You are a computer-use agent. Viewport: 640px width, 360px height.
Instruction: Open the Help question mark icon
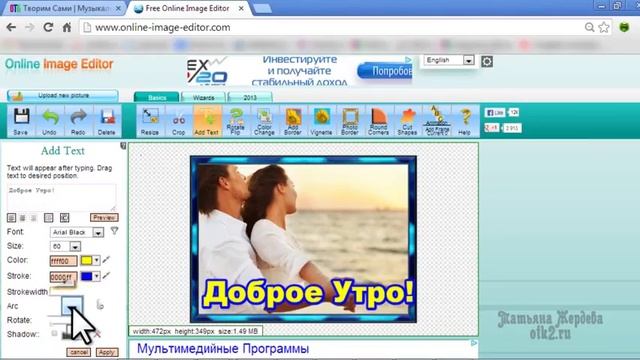[464, 121]
